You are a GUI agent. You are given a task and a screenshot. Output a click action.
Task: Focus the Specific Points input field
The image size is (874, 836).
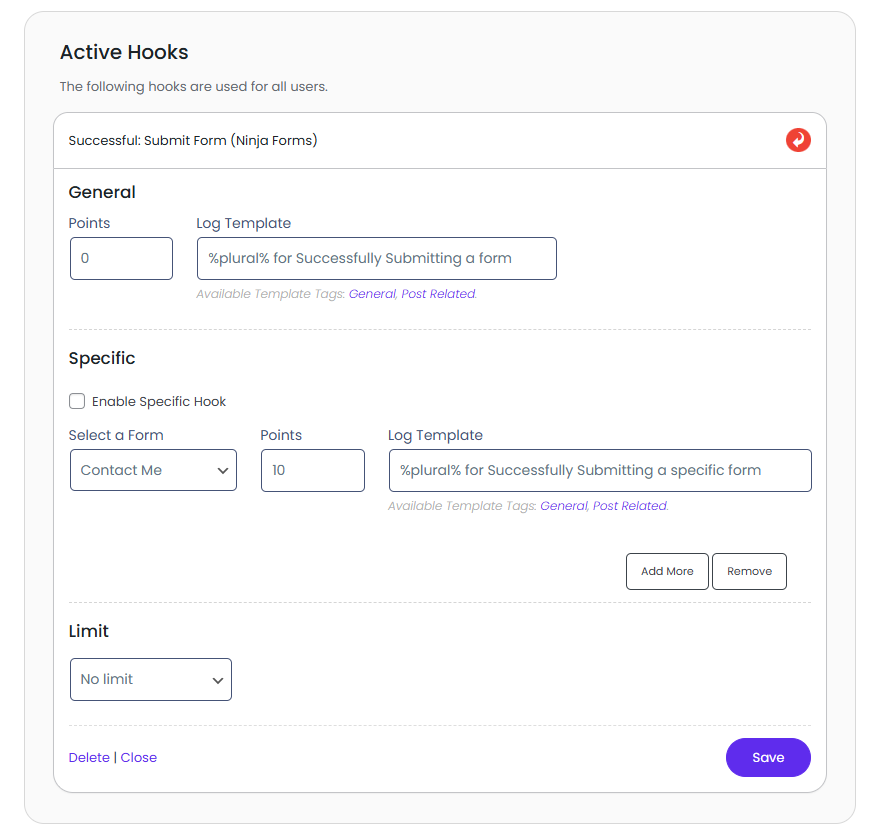[x=312, y=470]
